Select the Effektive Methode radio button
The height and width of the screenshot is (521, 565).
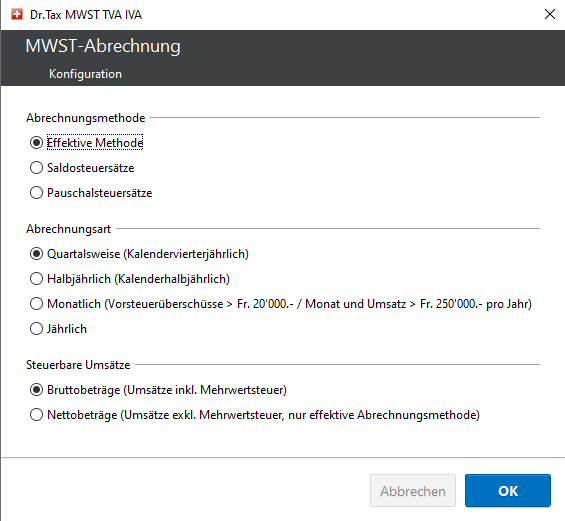(36, 143)
